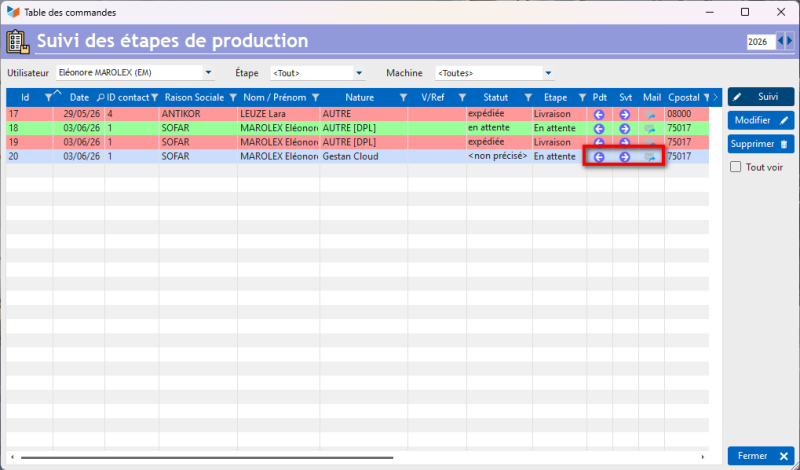This screenshot has width=800, height=470.
Task: Click the Modifier button
Action: 761,120
